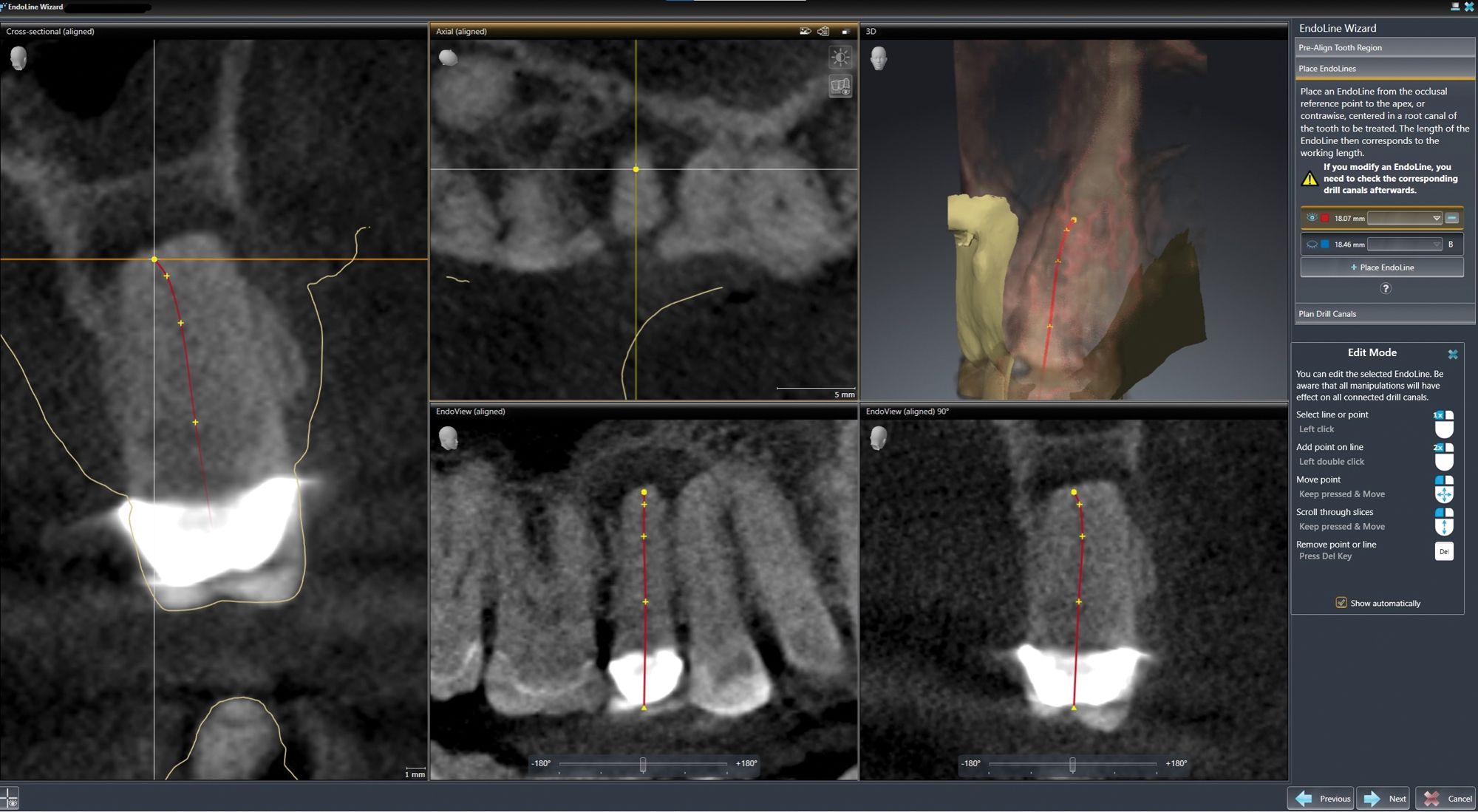Select the Place EndoLines step header
Screen dimensions: 1478x812
(1385, 69)
